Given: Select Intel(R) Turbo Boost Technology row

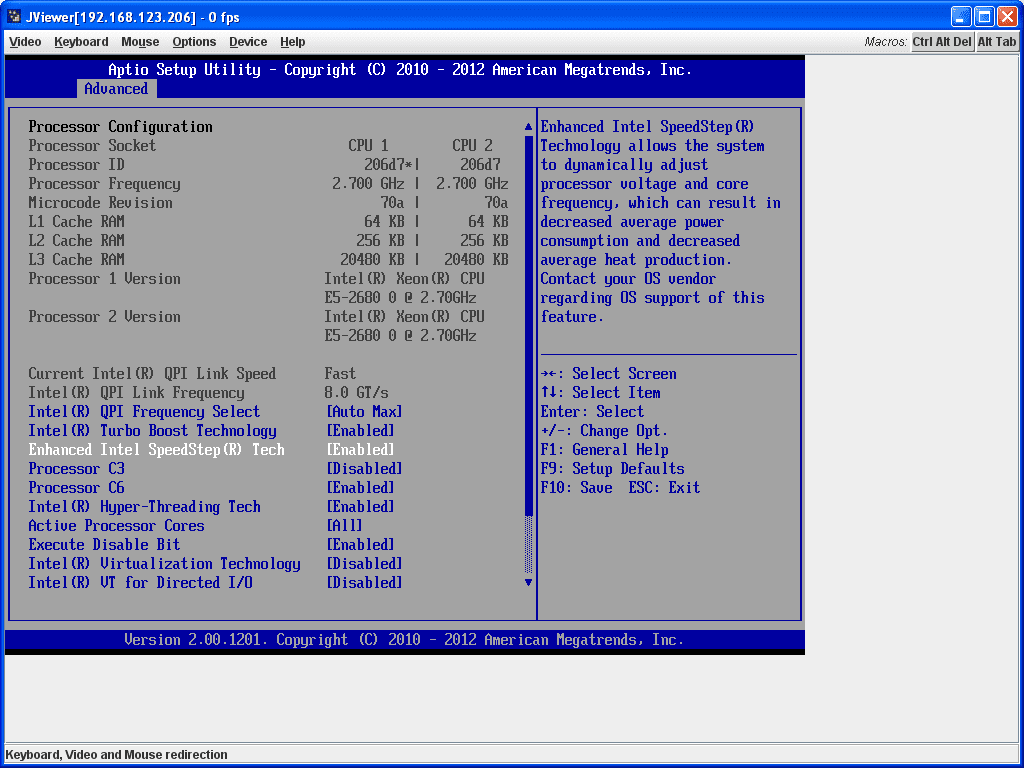Looking at the screenshot, I should pyautogui.click(x=152, y=431).
